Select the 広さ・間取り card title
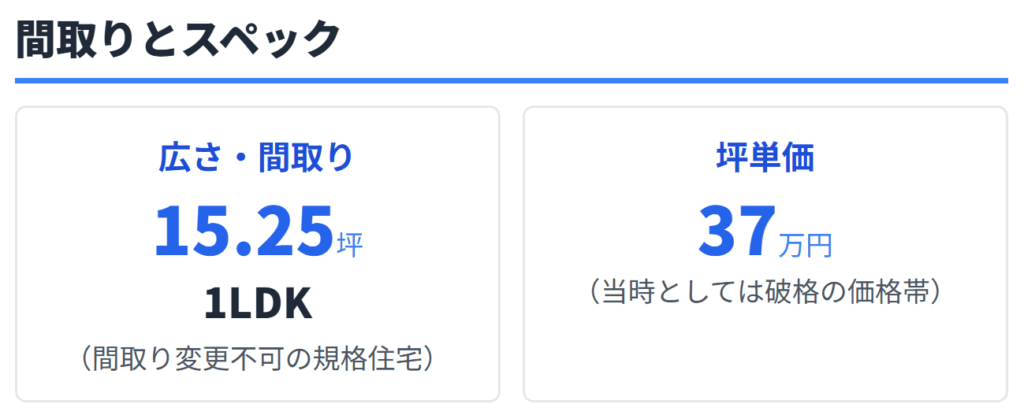Image resolution: width=1024 pixels, height=415 pixels. tap(257, 158)
